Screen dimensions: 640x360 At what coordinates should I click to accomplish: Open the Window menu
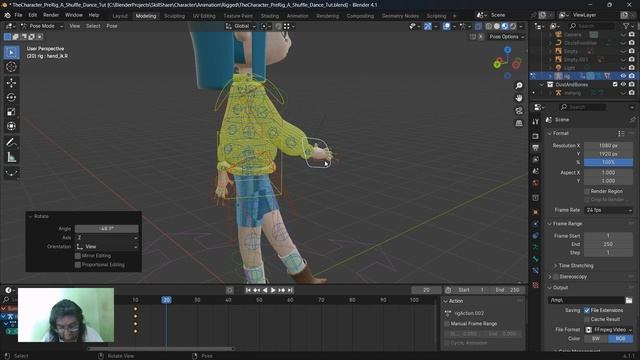click(74, 15)
